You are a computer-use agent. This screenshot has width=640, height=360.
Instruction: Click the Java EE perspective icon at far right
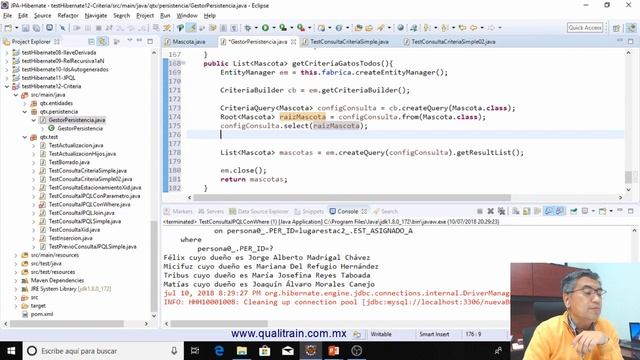coord(631,28)
